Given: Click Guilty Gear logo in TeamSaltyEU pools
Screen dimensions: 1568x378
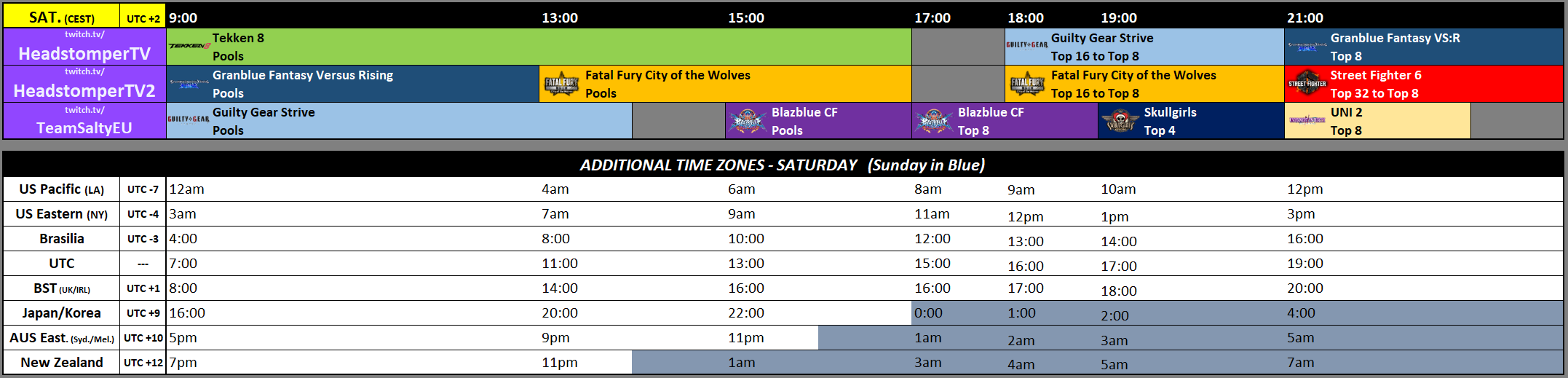Looking at the screenshot, I should [189, 119].
